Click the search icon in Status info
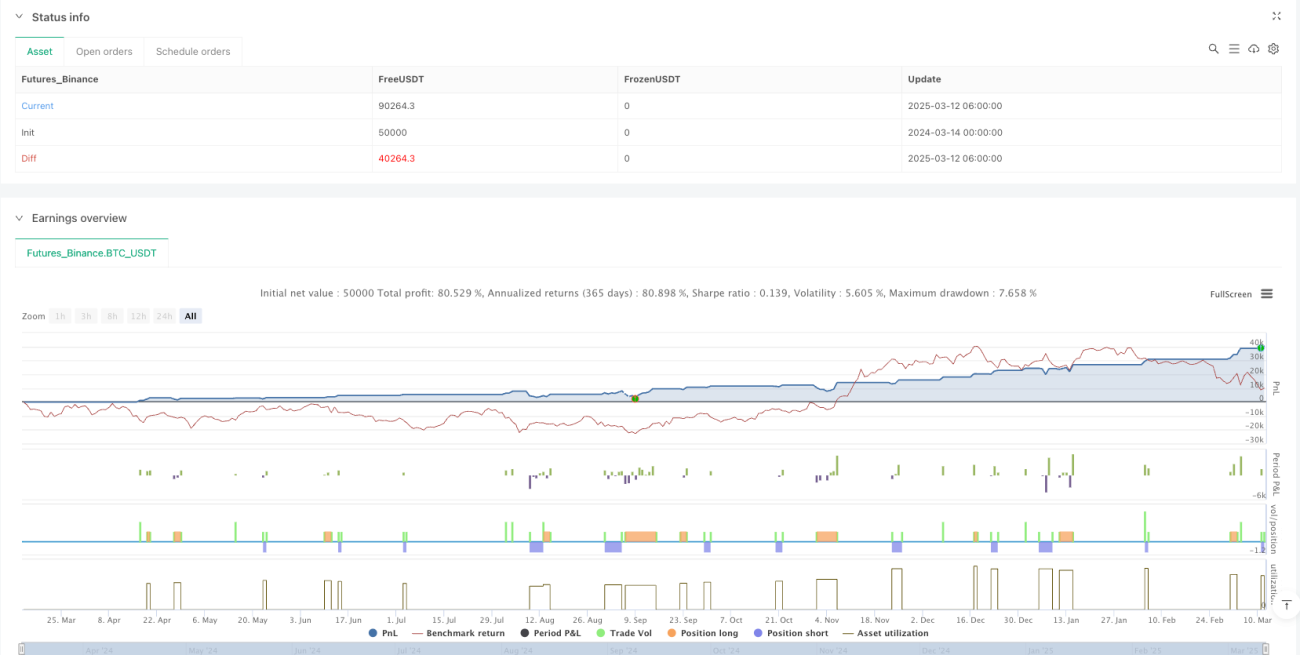 [x=1213, y=48]
